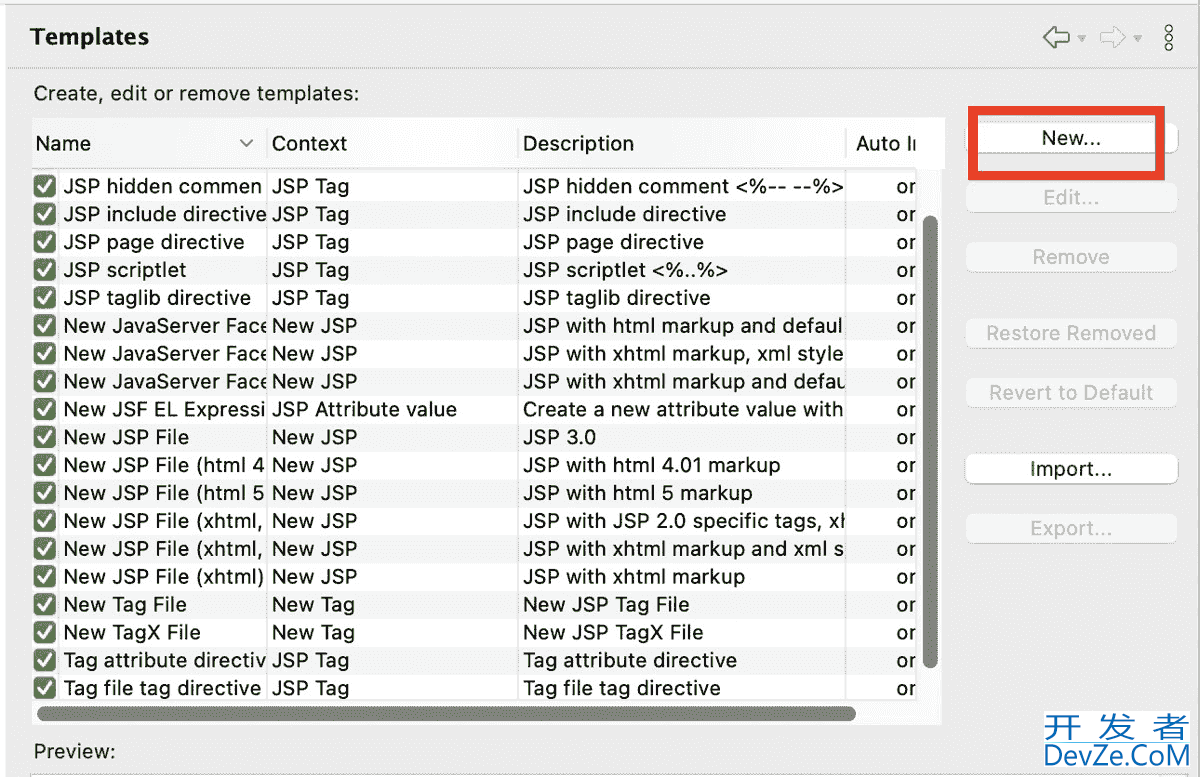Click the Auto Insert column header
This screenshot has height=777, width=1200.
click(x=884, y=144)
